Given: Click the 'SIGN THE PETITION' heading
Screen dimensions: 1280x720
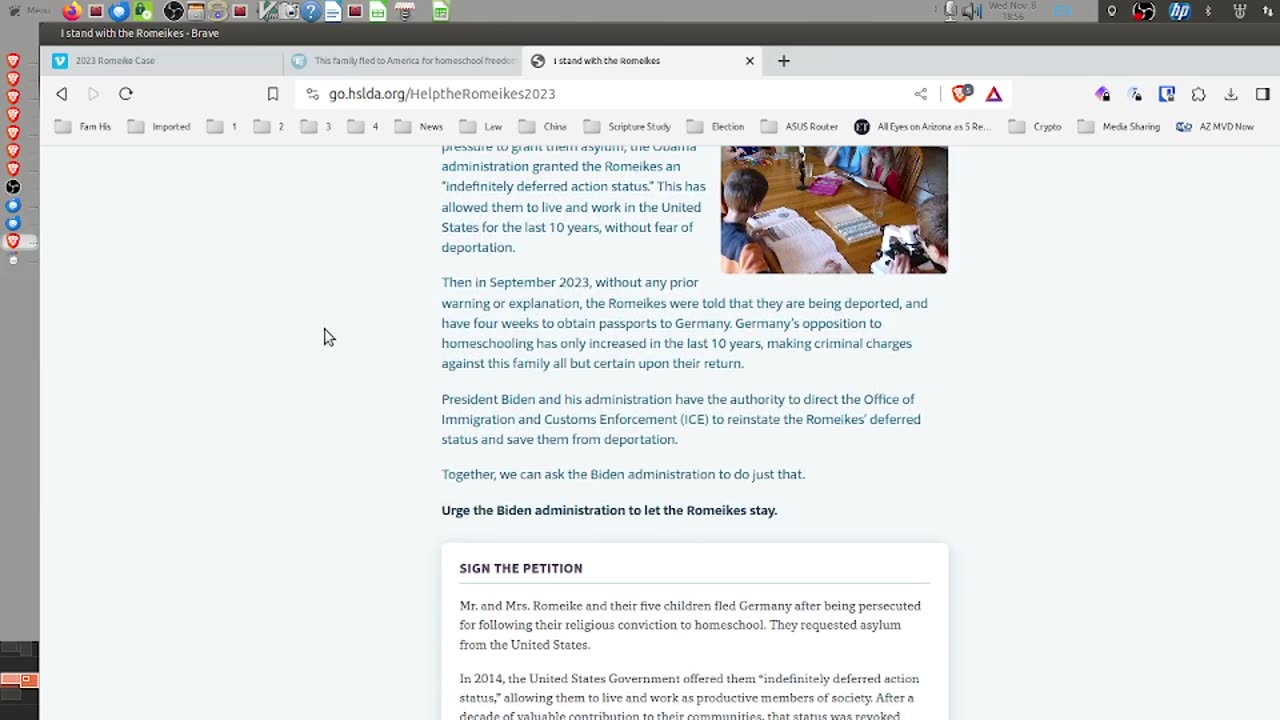Looking at the screenshot, I should tap(521, 568).
